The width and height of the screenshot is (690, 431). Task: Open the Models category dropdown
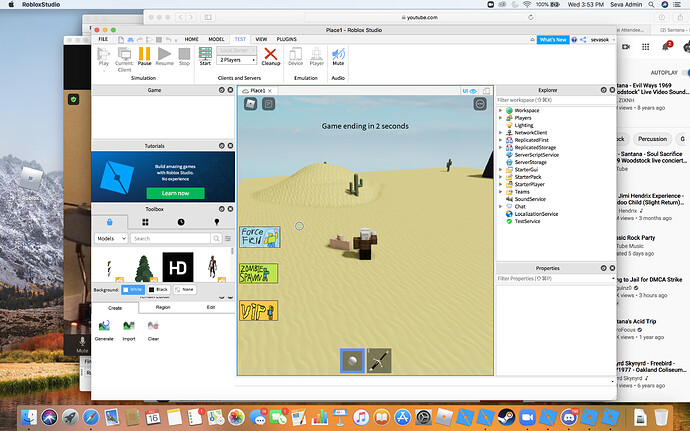click(111, 238)
